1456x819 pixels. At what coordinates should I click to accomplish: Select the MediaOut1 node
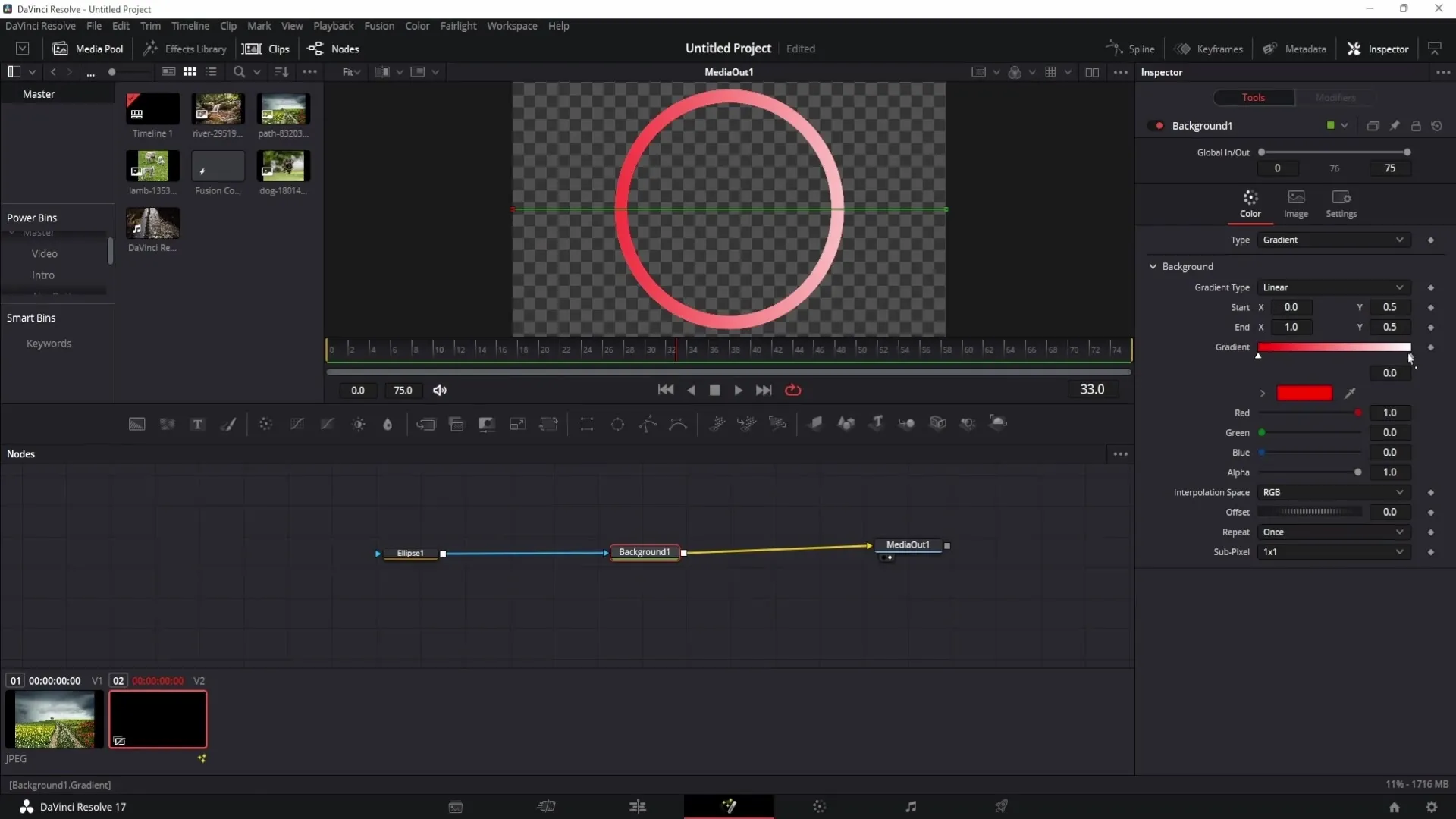coord(908,545)
